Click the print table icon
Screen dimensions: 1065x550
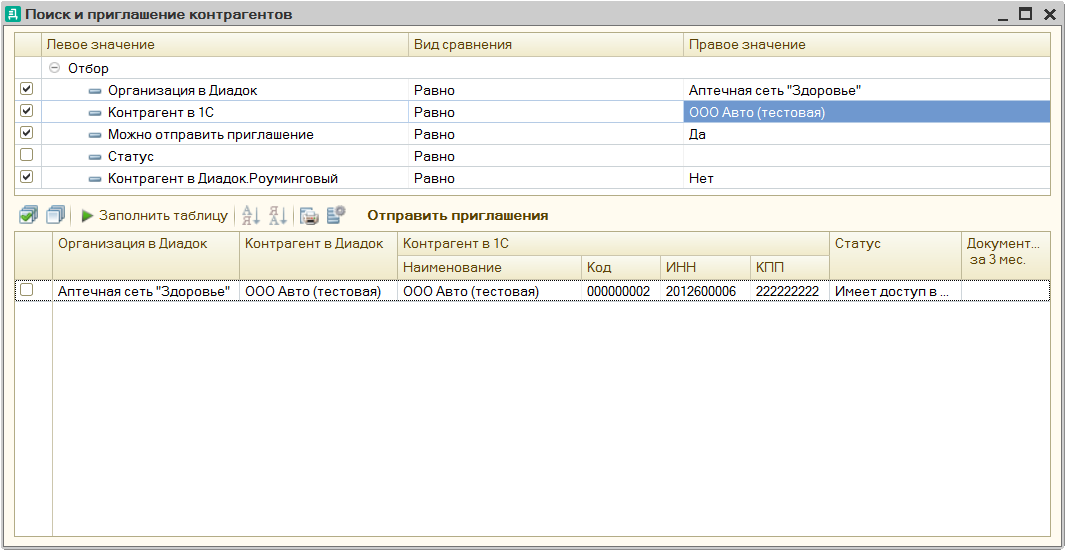tap(309, 216)
